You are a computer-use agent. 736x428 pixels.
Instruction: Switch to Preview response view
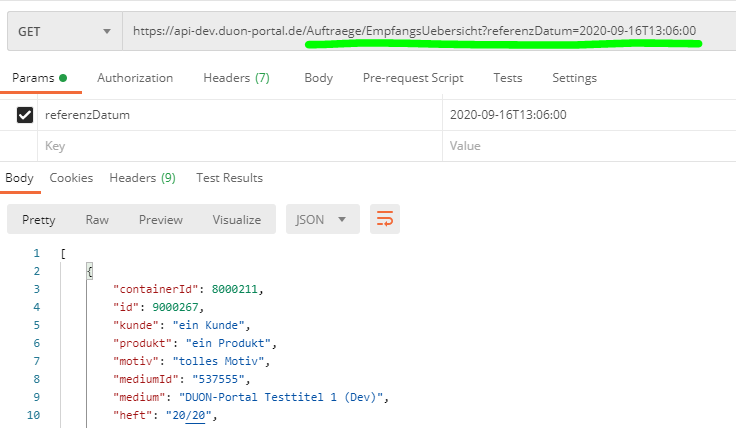(160, 219)
